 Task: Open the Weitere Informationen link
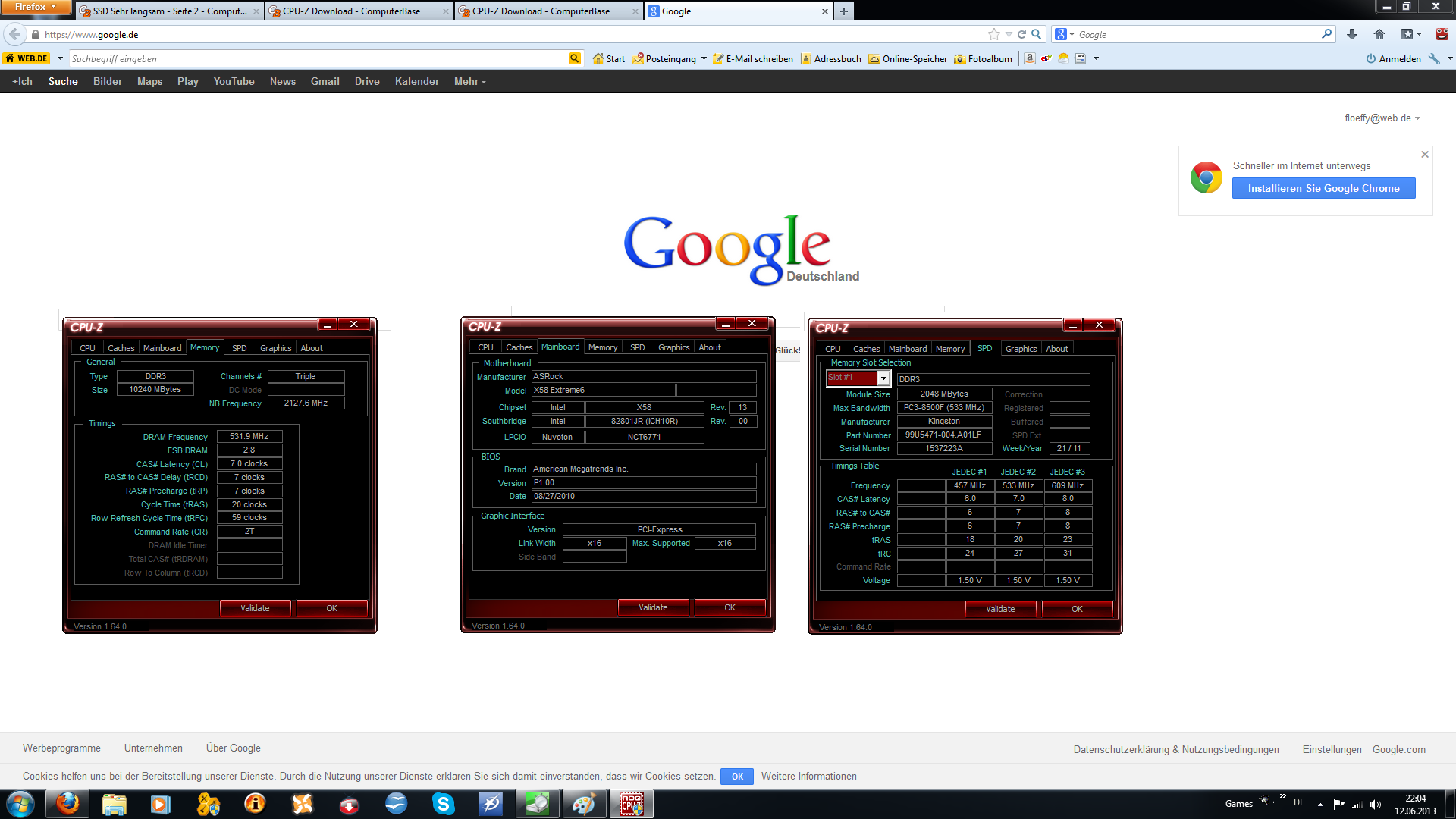[808, 777]
